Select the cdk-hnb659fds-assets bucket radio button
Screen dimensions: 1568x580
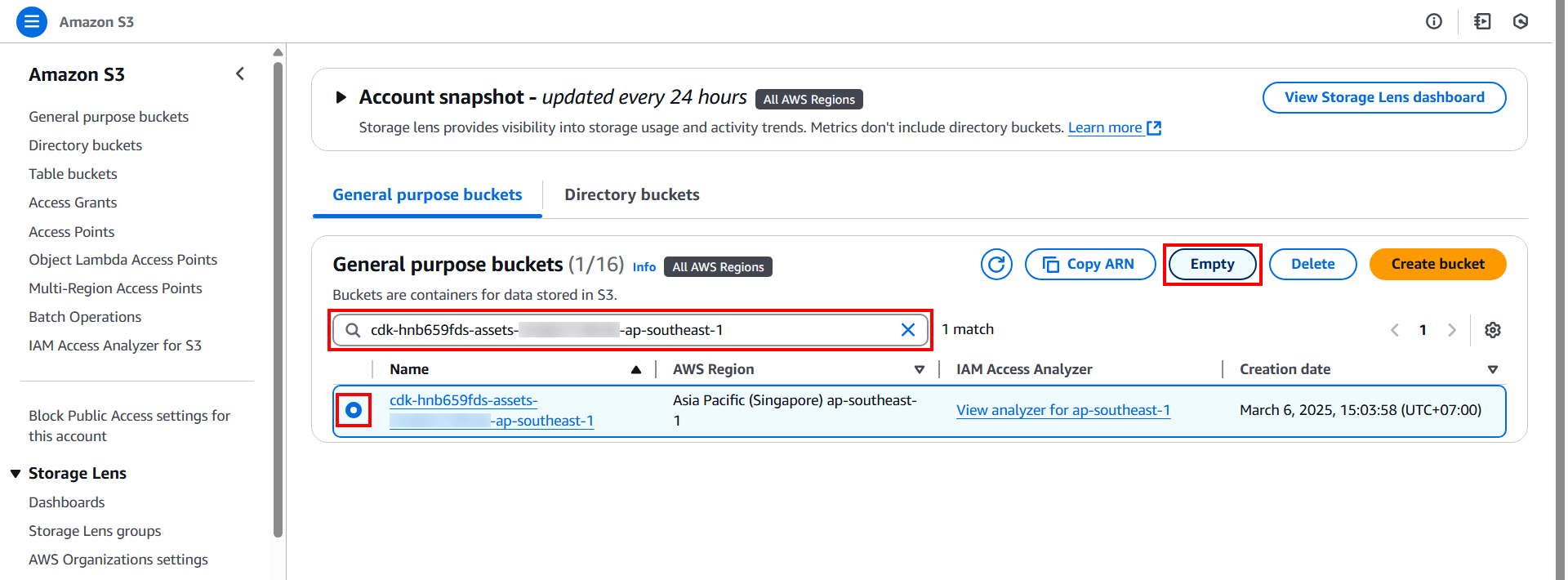click(x=354, y=410)
